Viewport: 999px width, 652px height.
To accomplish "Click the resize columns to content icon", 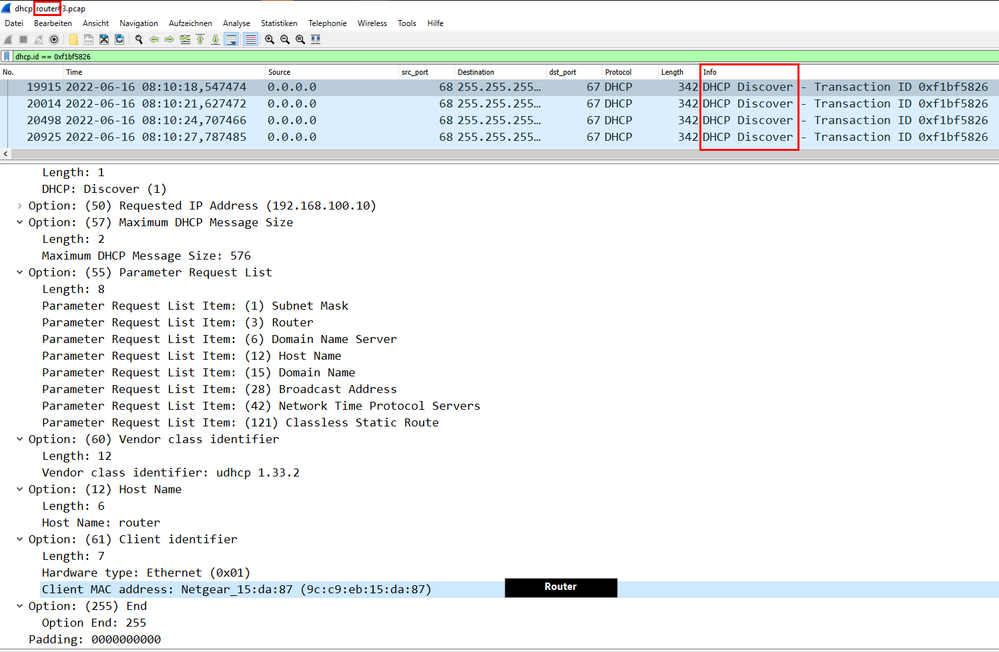I will point(316,39).
